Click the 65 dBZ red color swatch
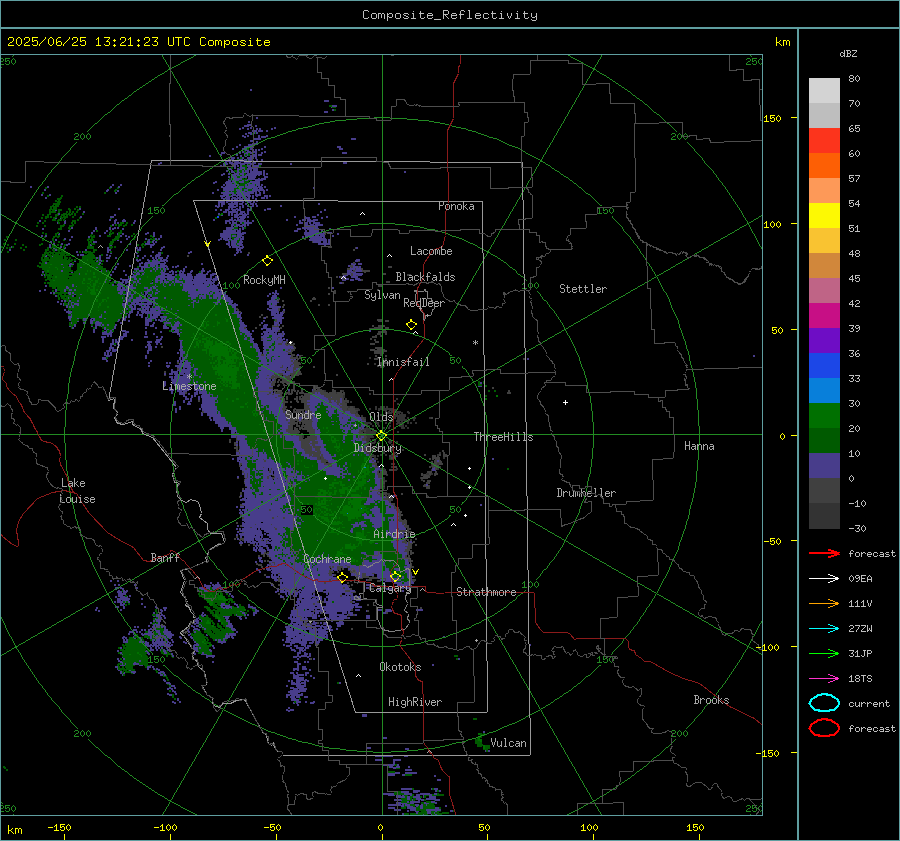The height and width of the screenshot is (841, 900). click(824, 140)
